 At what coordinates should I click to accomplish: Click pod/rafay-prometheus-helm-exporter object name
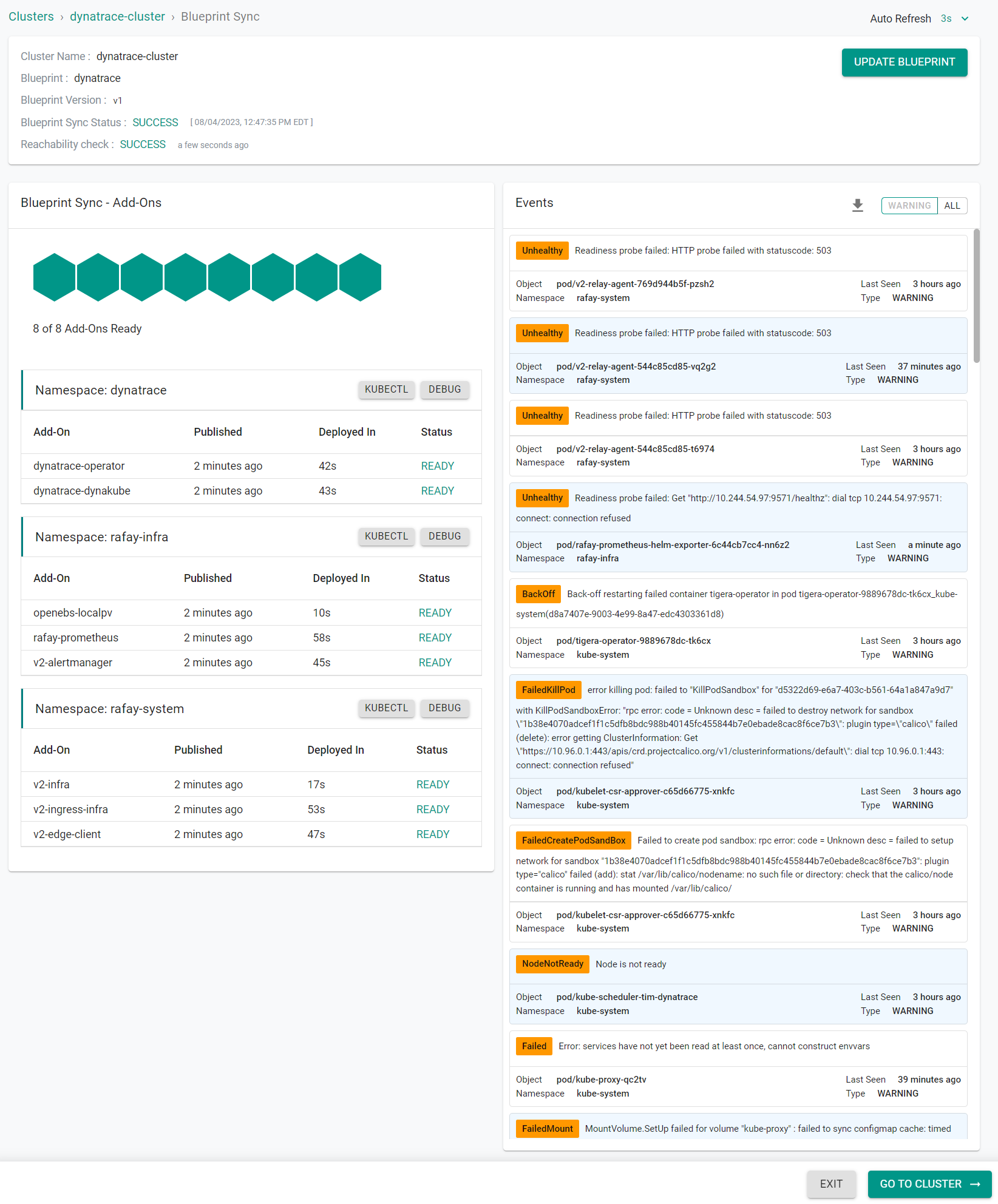(x=673, y=545)
